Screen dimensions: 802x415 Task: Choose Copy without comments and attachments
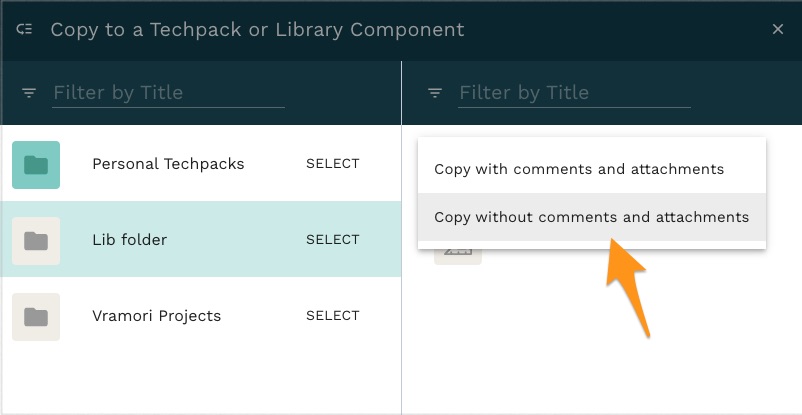pos(592,217)
